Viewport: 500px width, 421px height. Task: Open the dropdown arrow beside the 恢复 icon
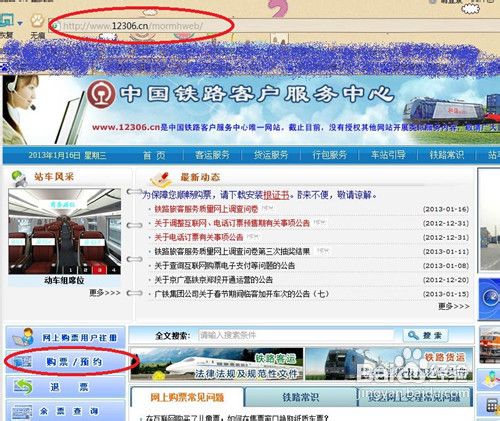click(20, 23)
